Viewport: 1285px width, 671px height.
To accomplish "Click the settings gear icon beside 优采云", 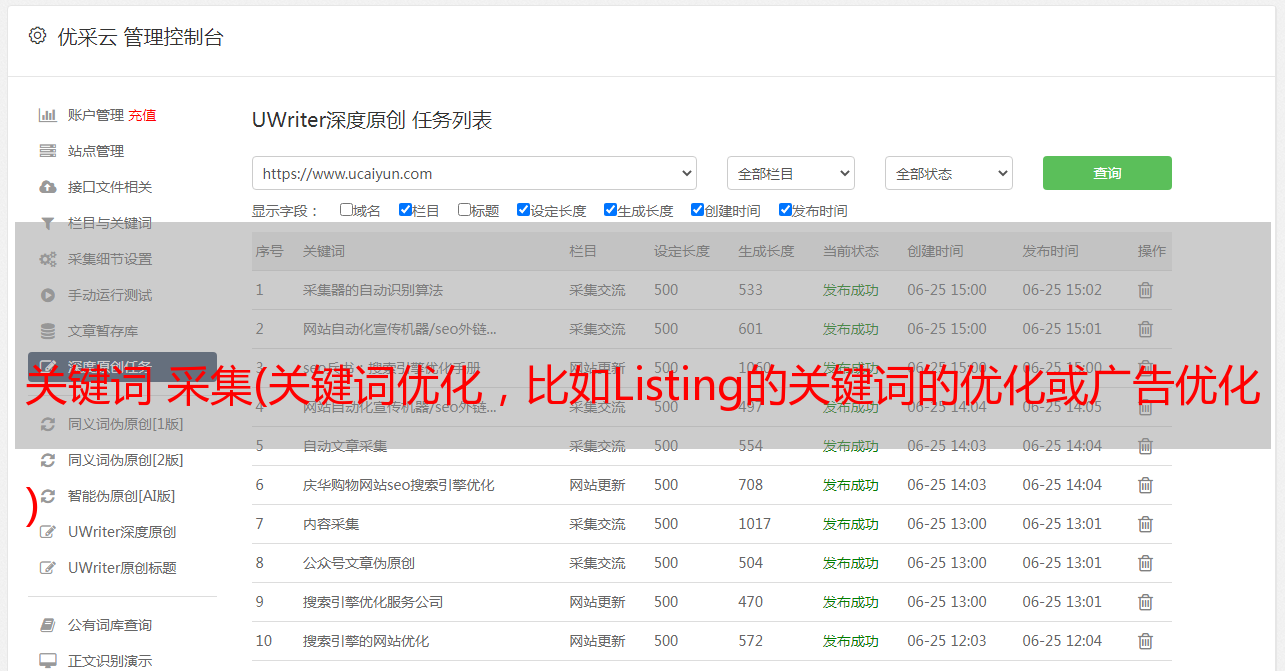I will coord(37,36).
